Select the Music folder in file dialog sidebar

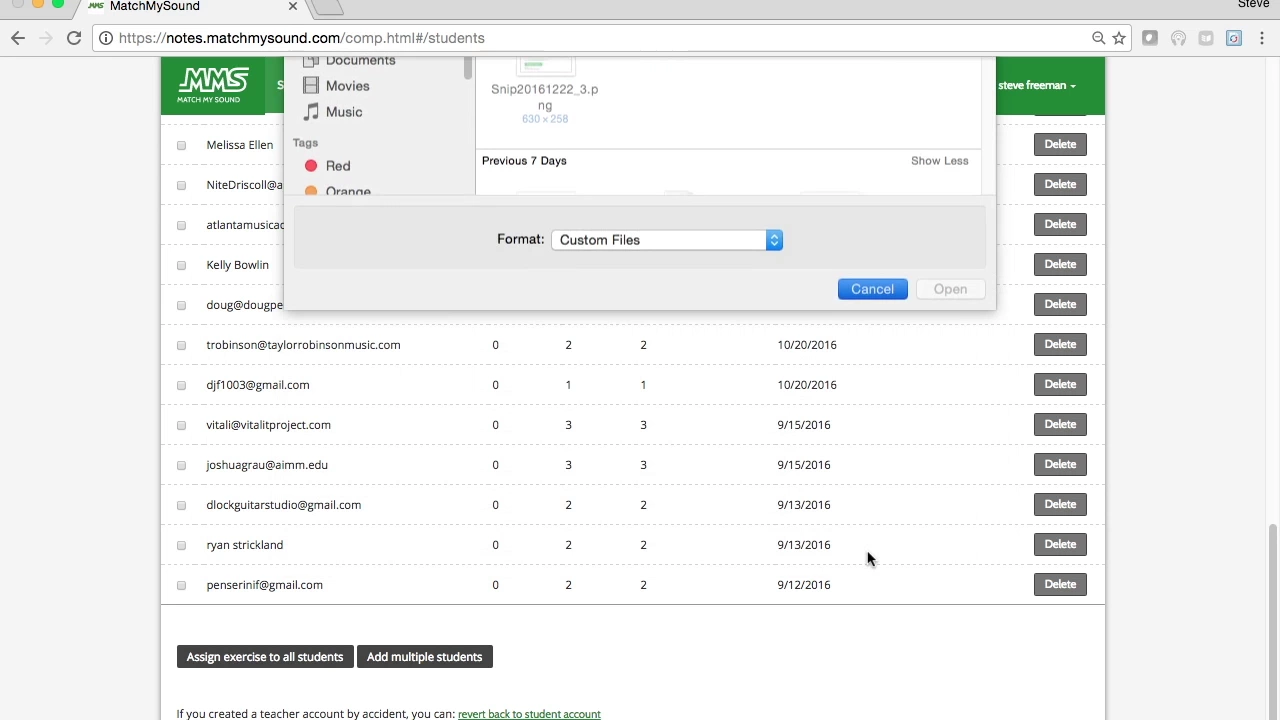point(343,112)
